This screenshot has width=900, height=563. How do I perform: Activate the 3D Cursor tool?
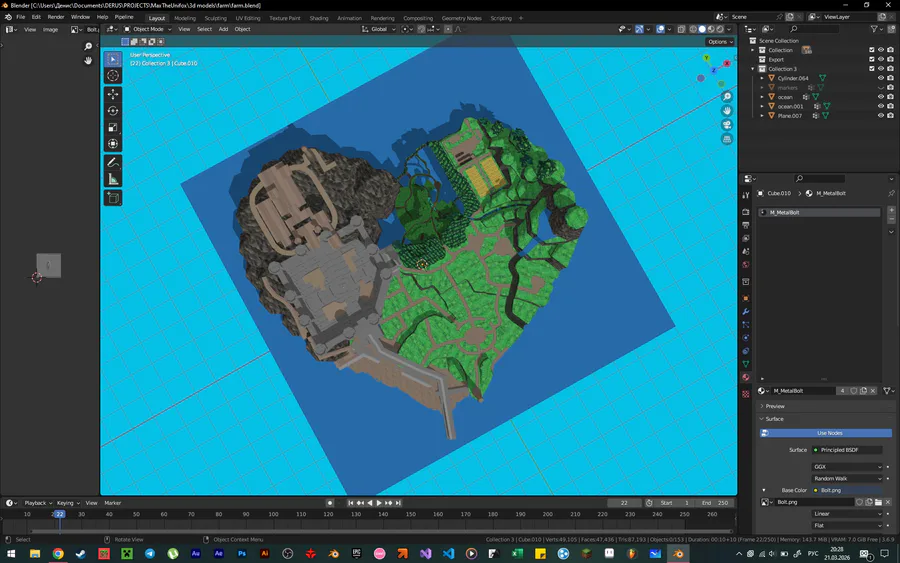(x=113, y=76)
